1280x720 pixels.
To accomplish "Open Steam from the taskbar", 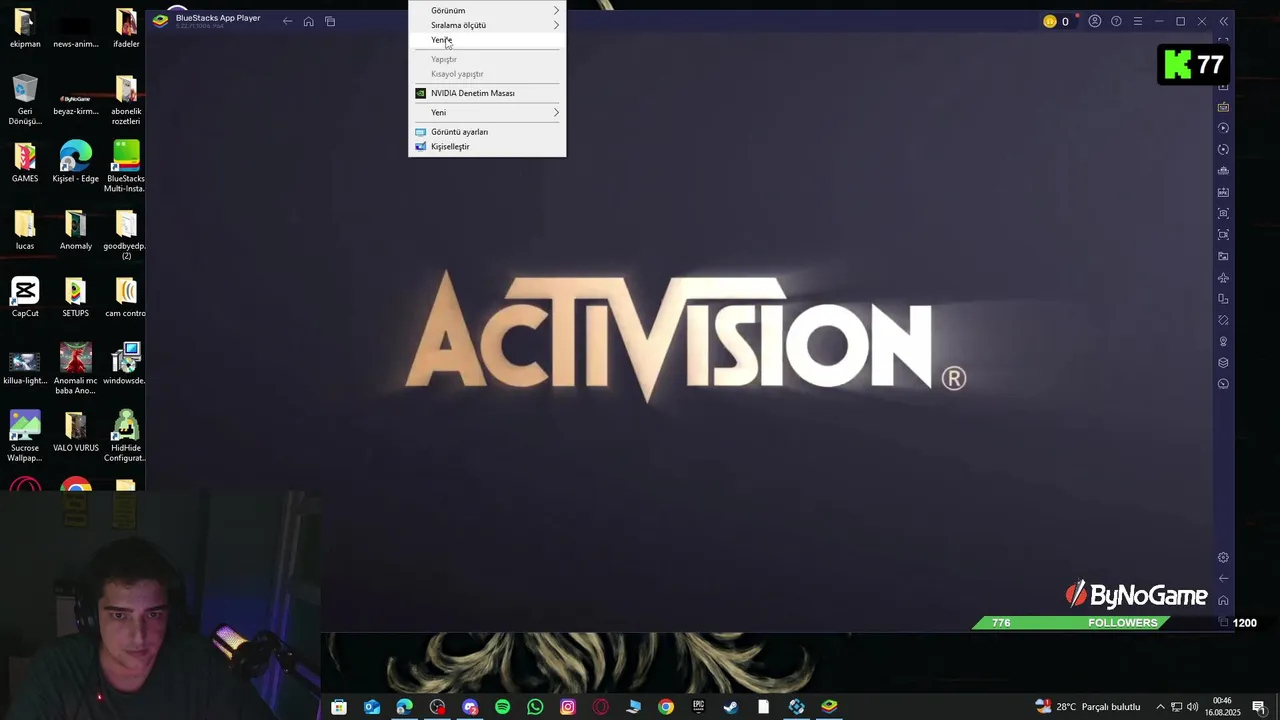I will click(731, 707).
